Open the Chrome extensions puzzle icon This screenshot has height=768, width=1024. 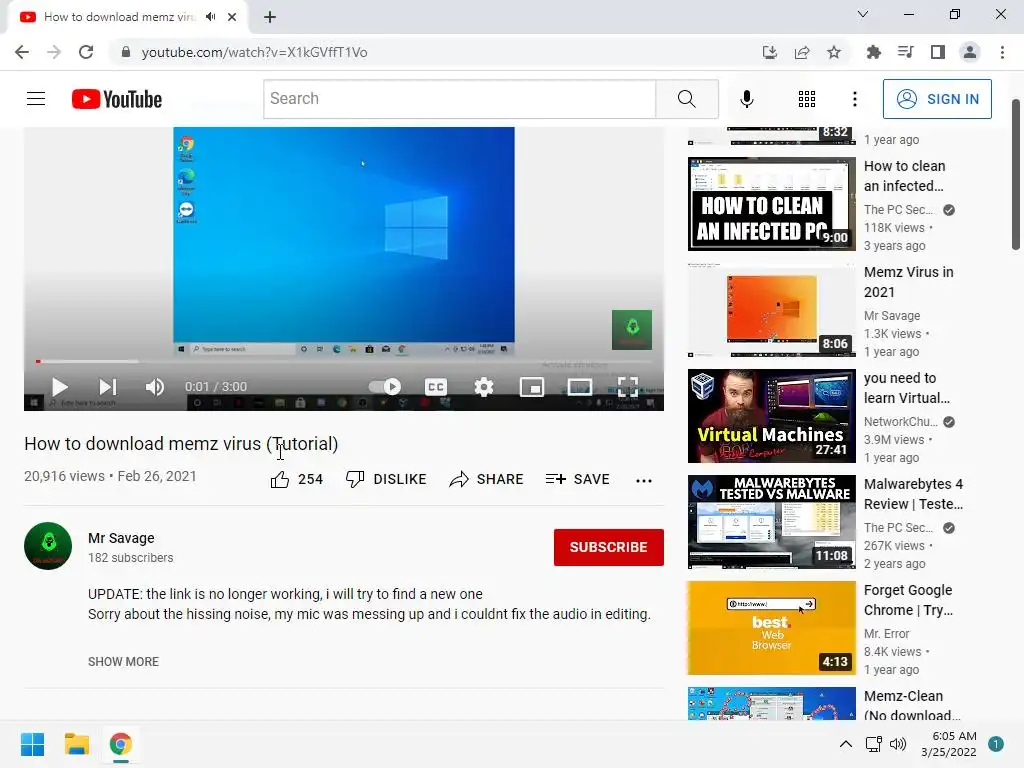coord(873,52)
